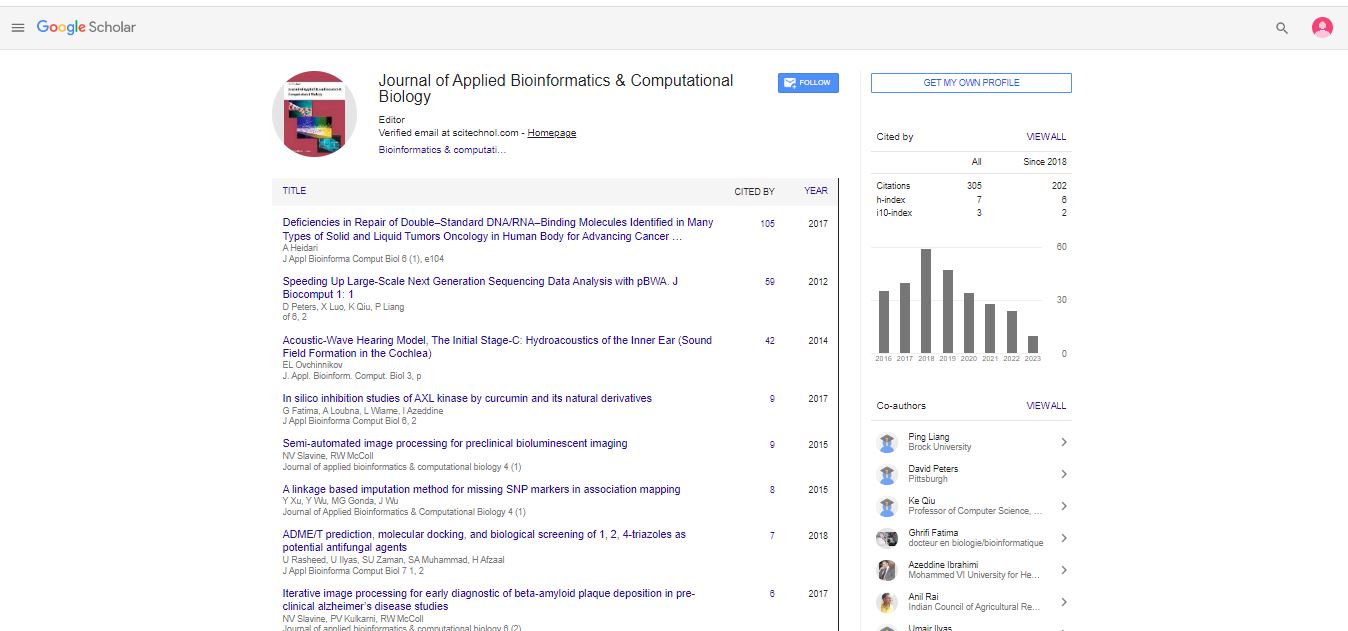The image size is (1348, 631).
Task: Open ADME/T prediction, molecular docking article
Action: [484, 541]
